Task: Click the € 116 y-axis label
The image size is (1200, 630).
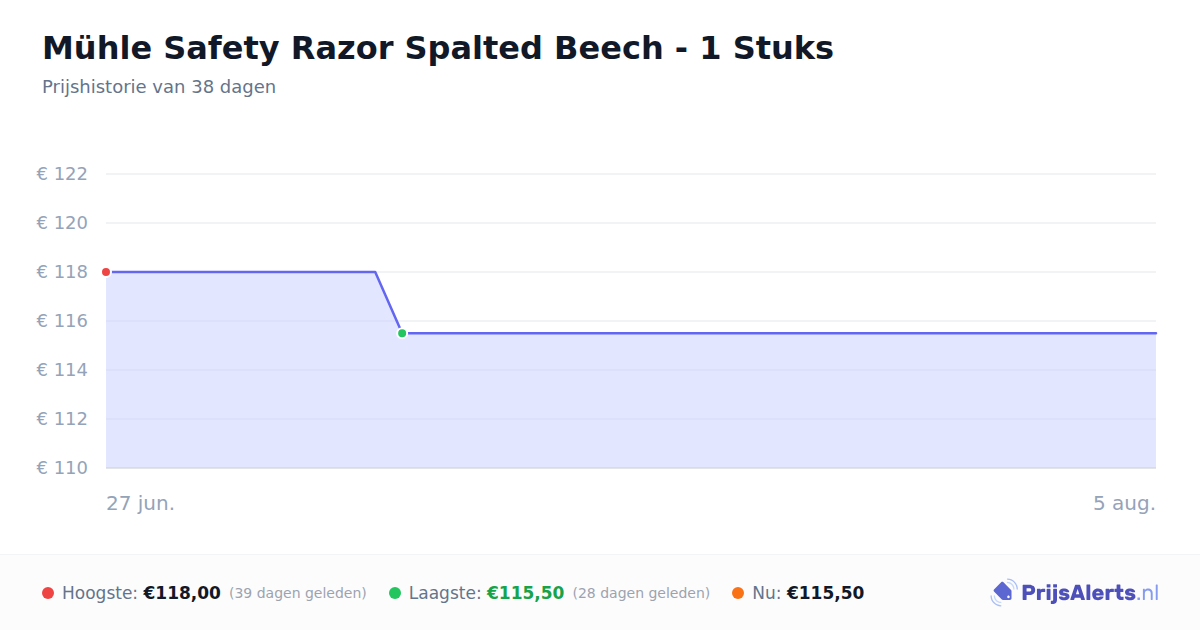Action: (x=62, y=321)
